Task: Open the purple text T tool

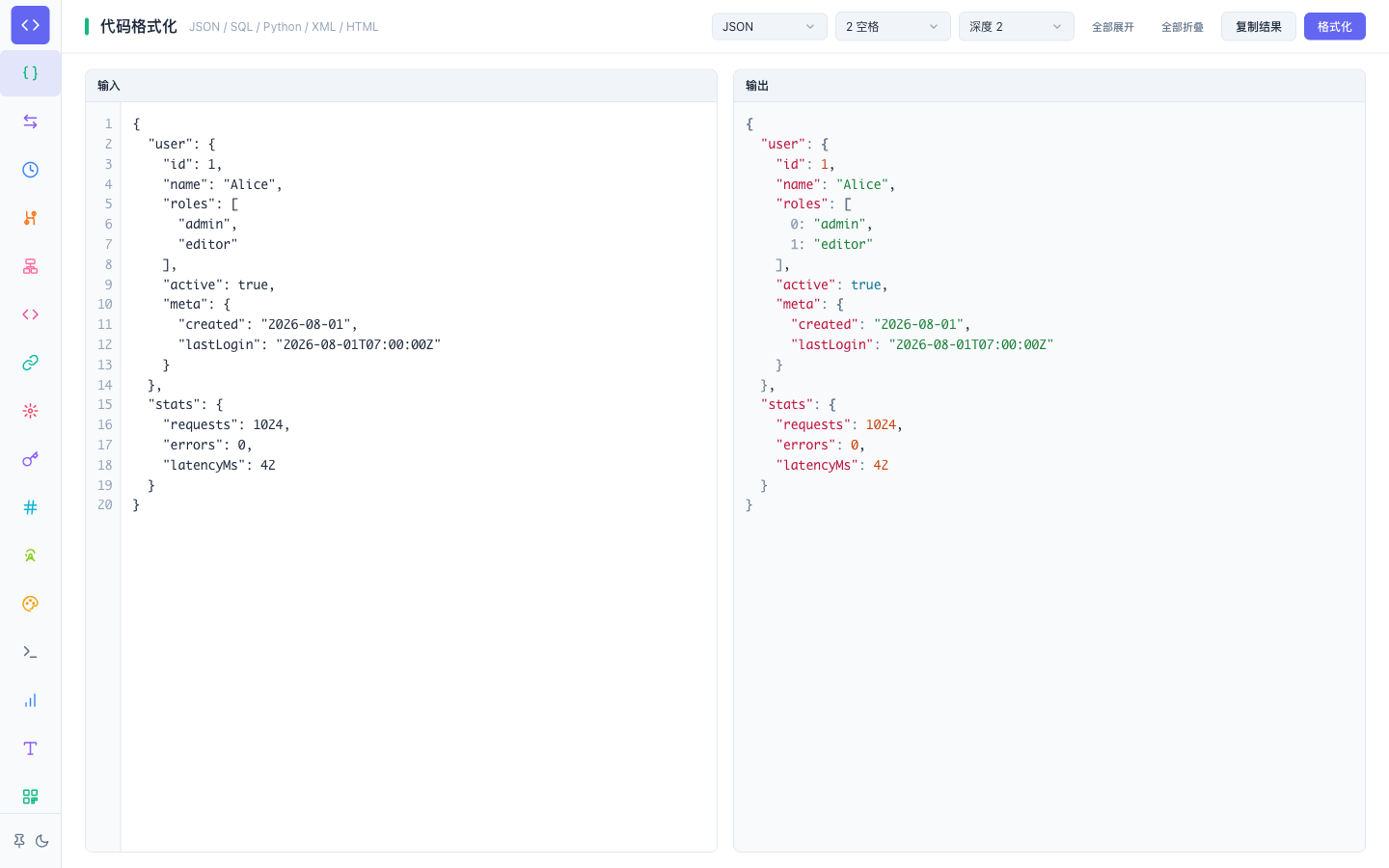Action: tap(30, 748)
